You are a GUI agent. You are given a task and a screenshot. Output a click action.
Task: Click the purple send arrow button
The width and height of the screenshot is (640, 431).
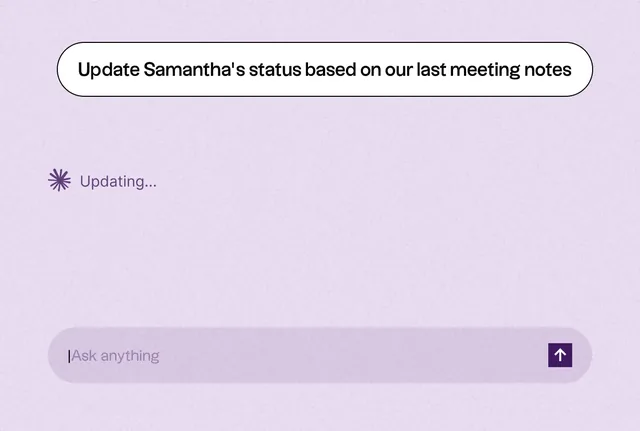[x=560, y=355]
